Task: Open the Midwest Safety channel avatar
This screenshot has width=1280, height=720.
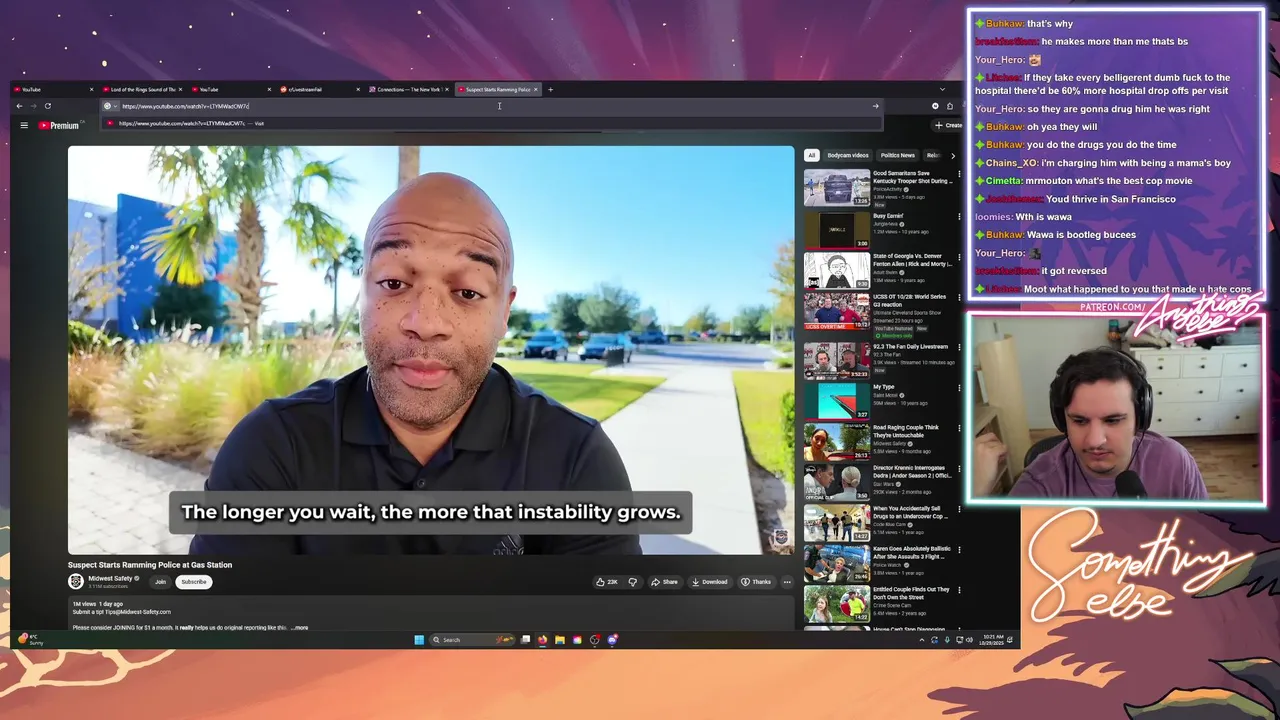Action: point(75,581)
